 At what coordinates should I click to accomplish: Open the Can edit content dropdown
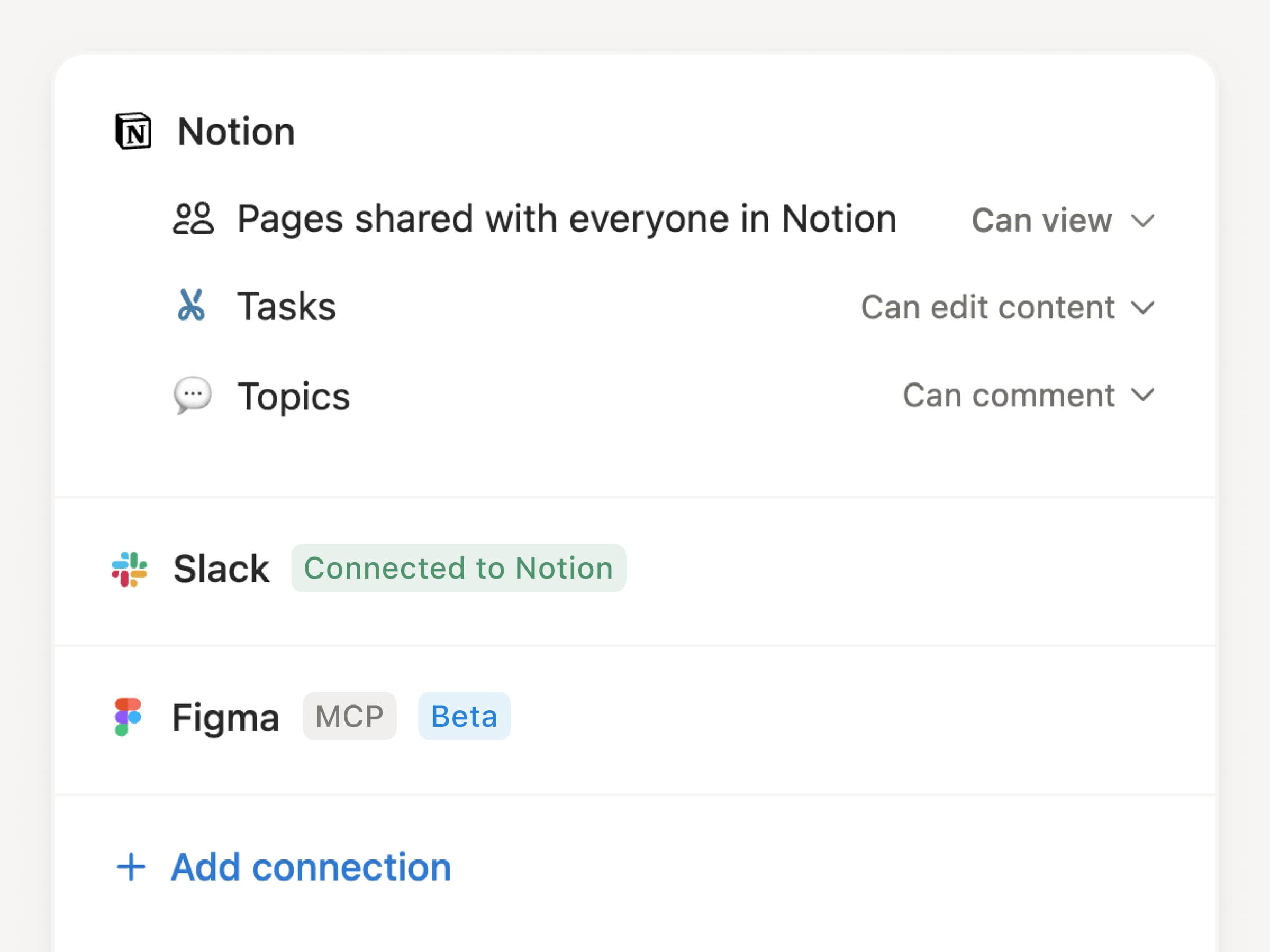pos(1007,308)
